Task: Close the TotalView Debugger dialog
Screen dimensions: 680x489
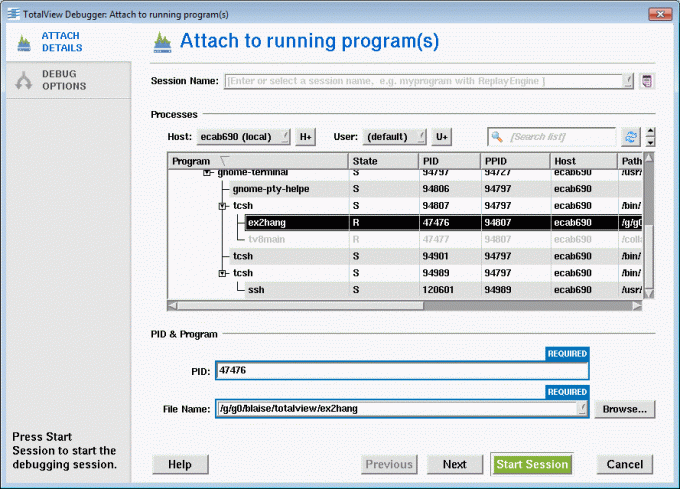Action: point(660,14)
